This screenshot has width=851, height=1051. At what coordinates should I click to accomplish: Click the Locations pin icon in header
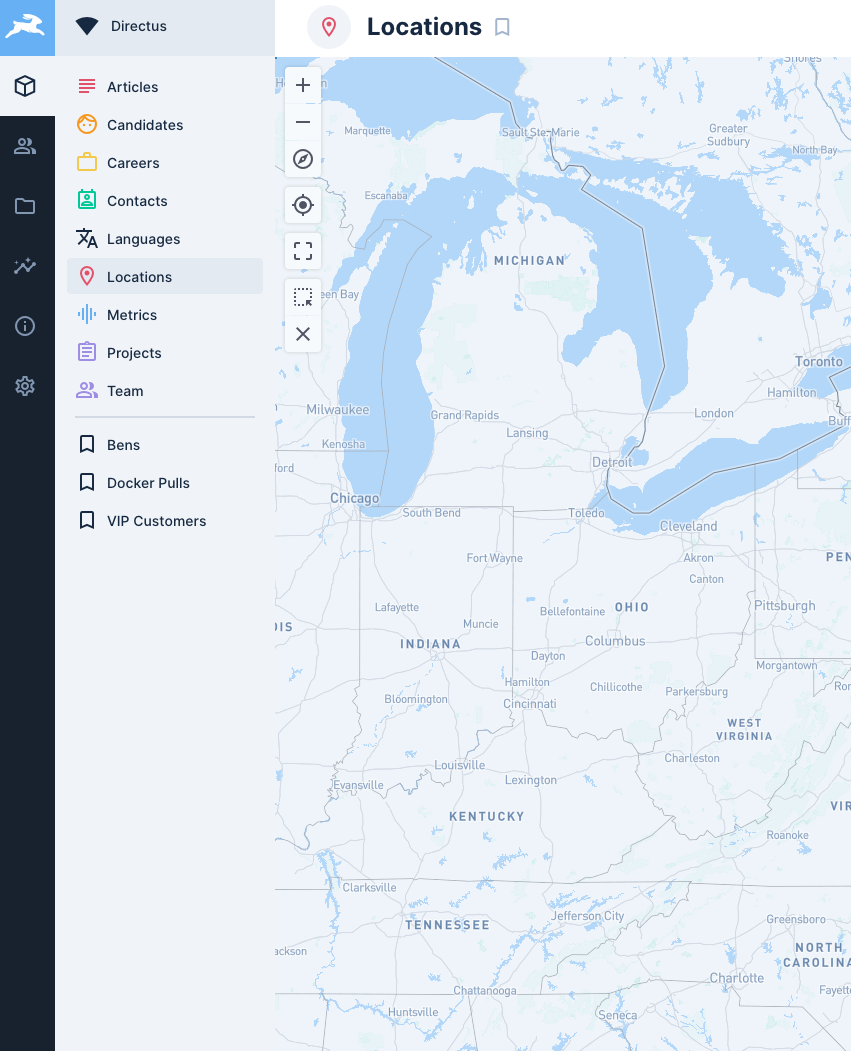(x=329, y=27)
